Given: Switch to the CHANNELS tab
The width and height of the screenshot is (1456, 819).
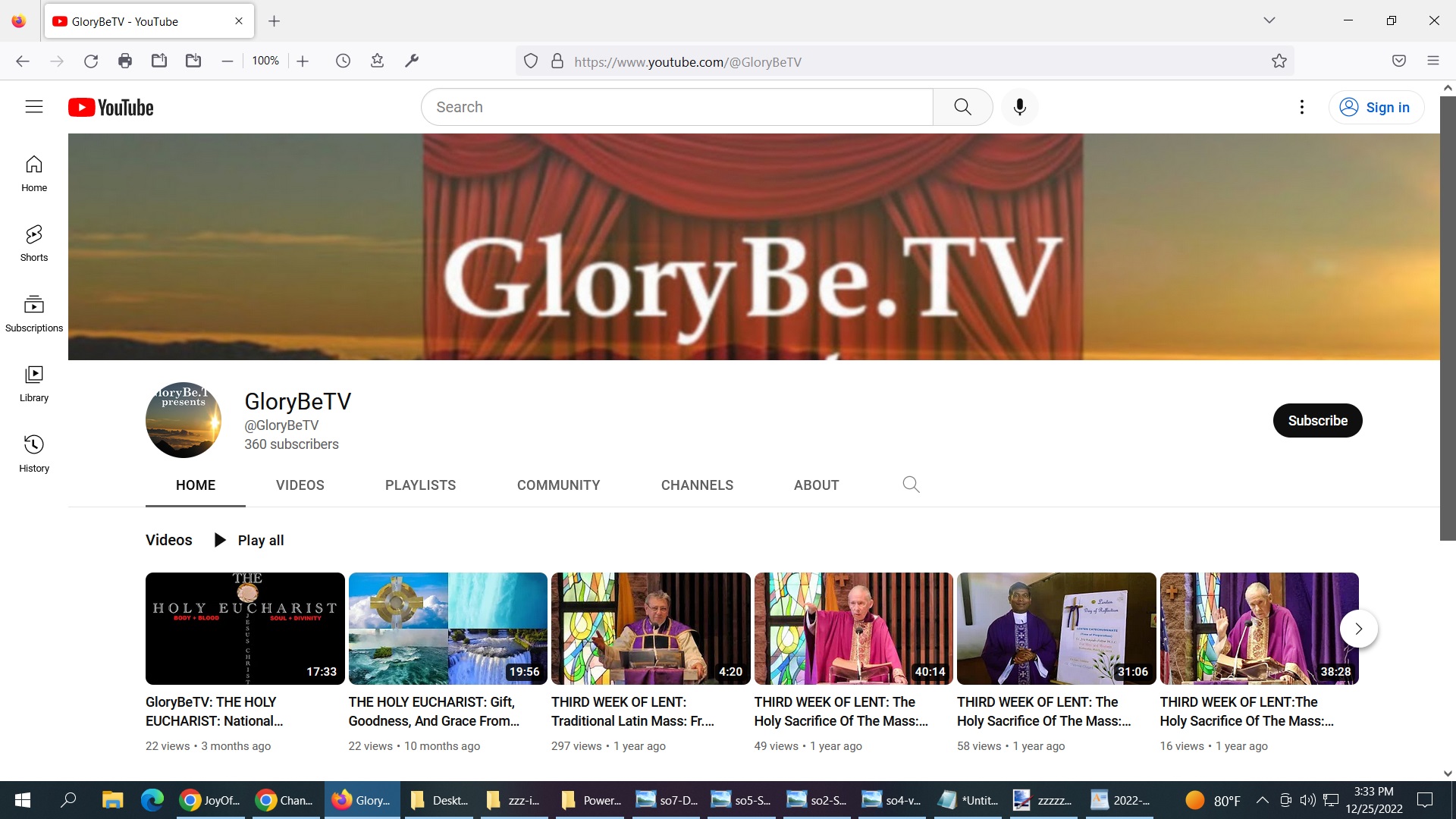Looking at the screenshot, I should point(697,485).
